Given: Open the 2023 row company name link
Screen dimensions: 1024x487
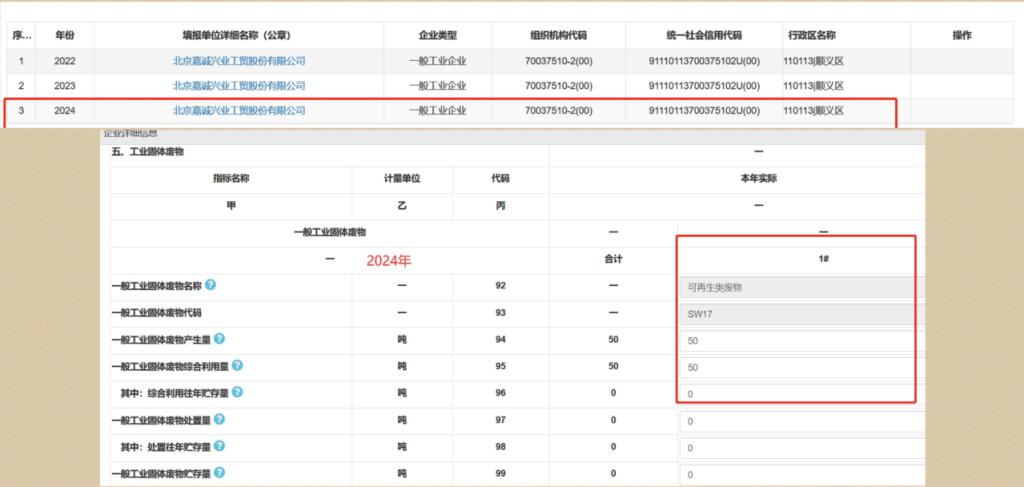Looking at the screenshot, I should 239,86.
